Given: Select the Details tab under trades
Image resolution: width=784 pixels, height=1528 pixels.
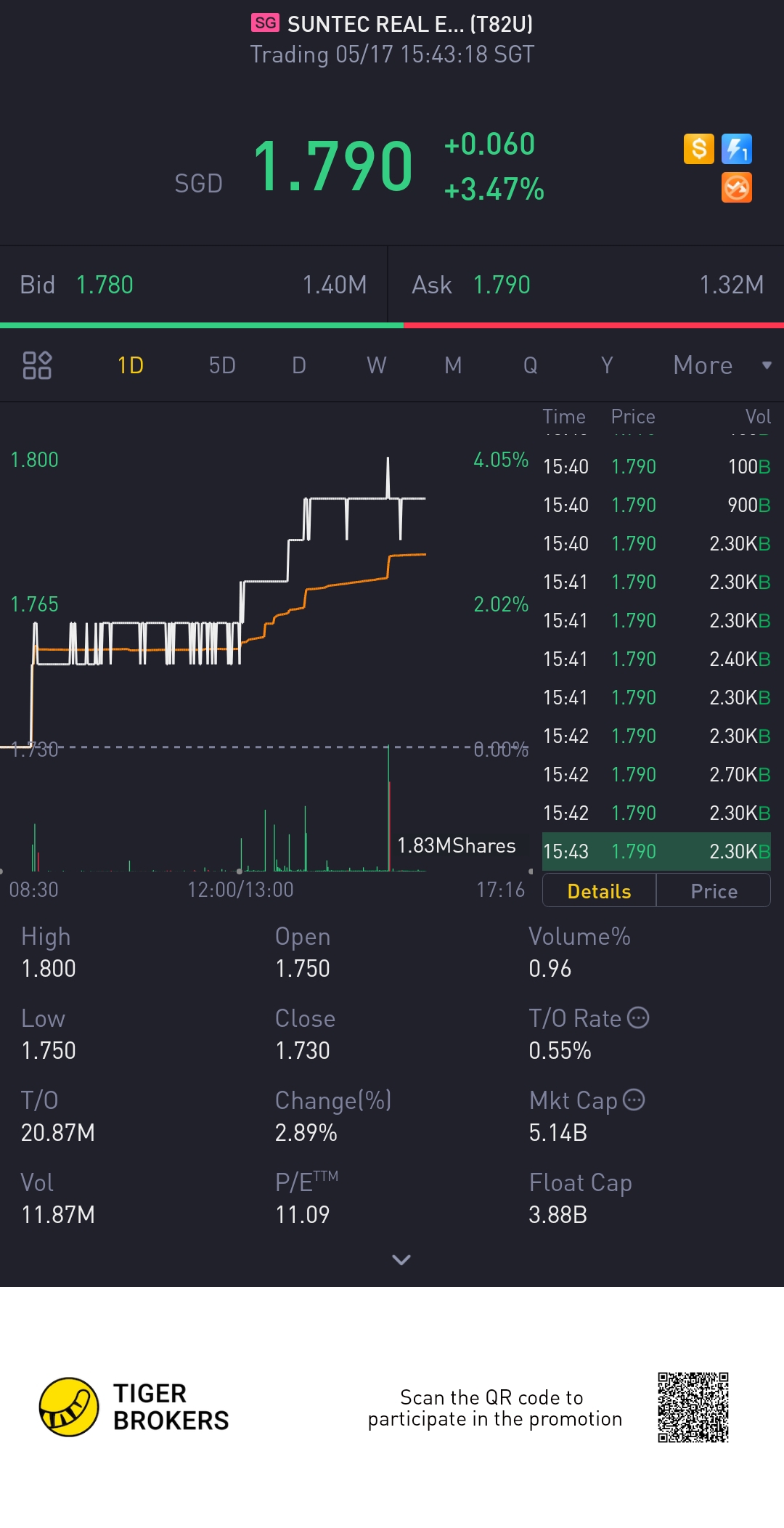Looking at the screenshot, I should point(599,891).
